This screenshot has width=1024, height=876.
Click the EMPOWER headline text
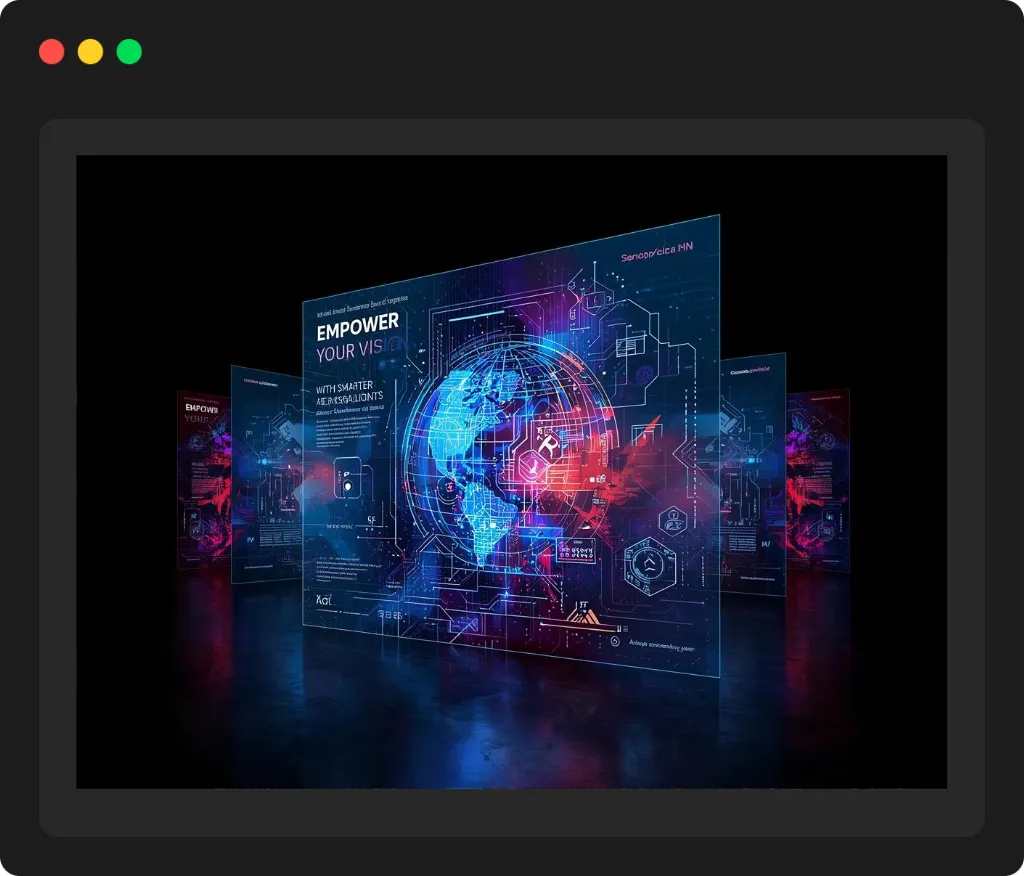pos(357,326)
